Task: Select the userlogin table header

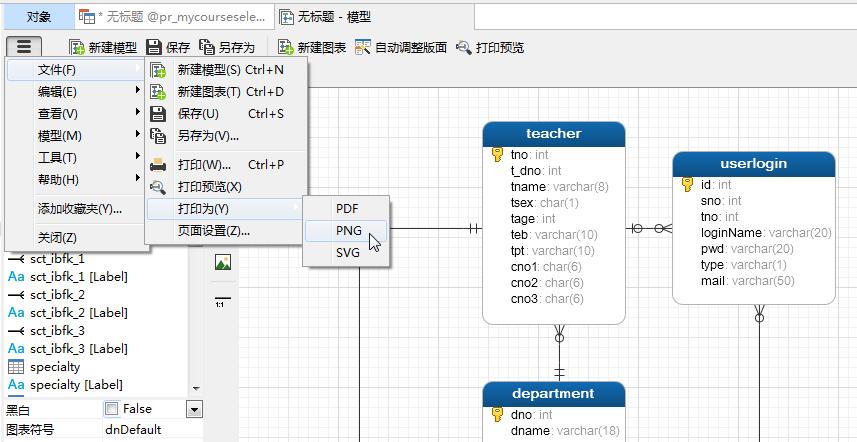Action: click(753, 164)
